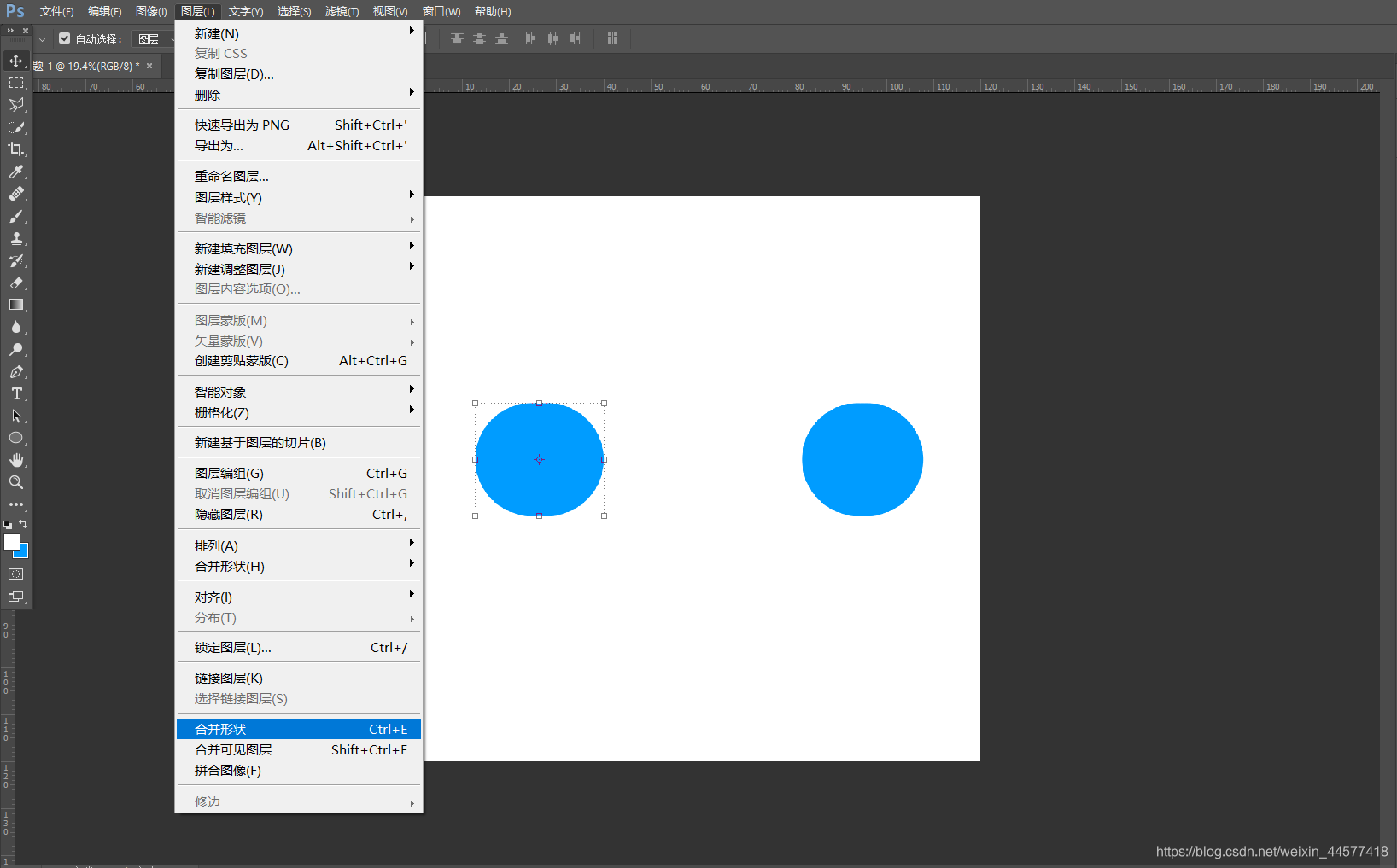Choose 锁定图层(L)... menu entry
Viewport: 1397px width, 868px height.
299,647
